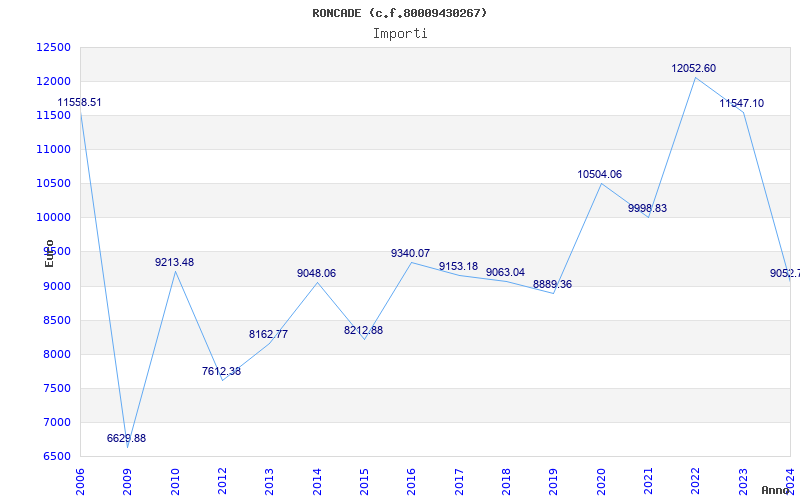Click the 11500 y-axis tick label
Viewport: 800px width, 500px height.
[54, 115]
